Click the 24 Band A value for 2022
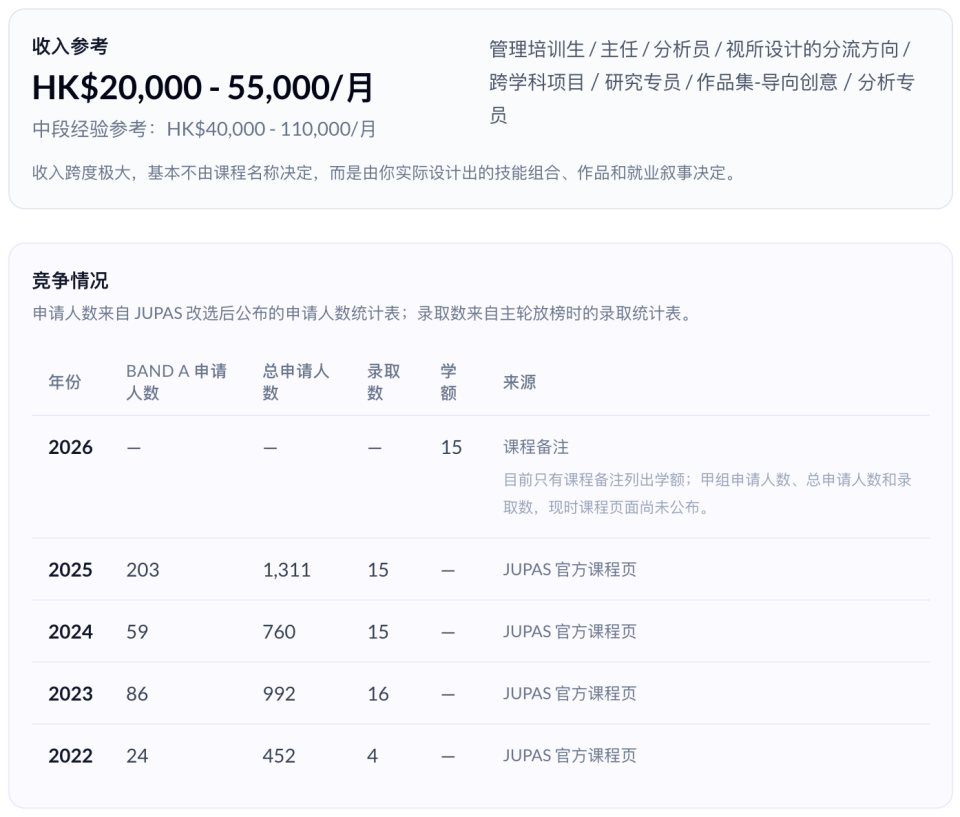 point(137,756)
